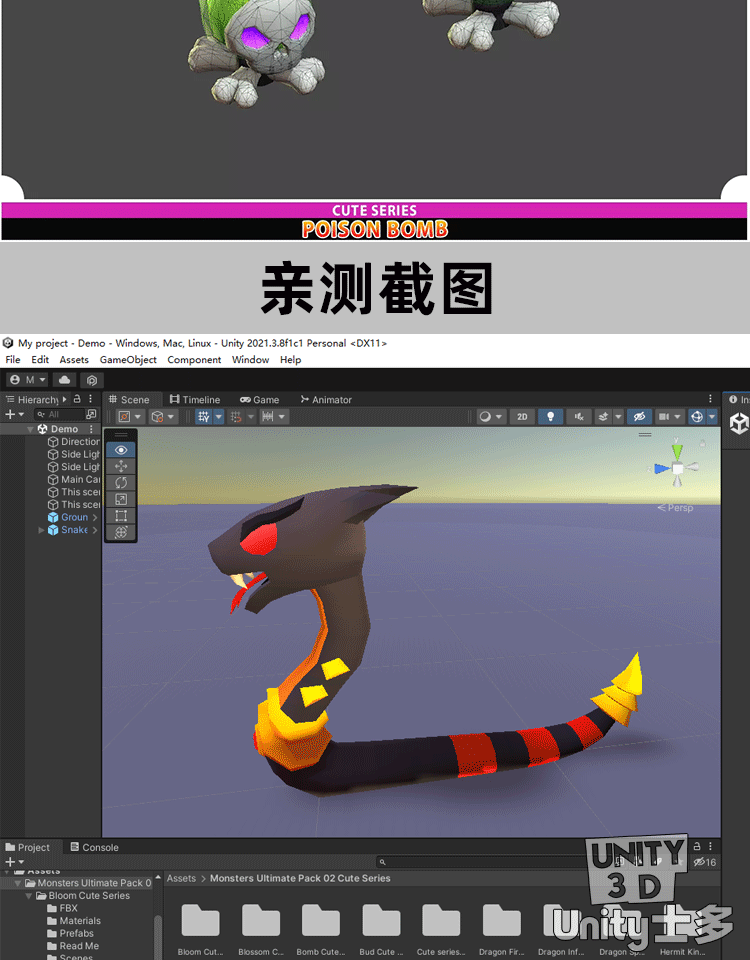The width and height of the screenshot is (750, 960).
Task: Click the tool handle position pivot icon
Action: click(x=124, y=417)
